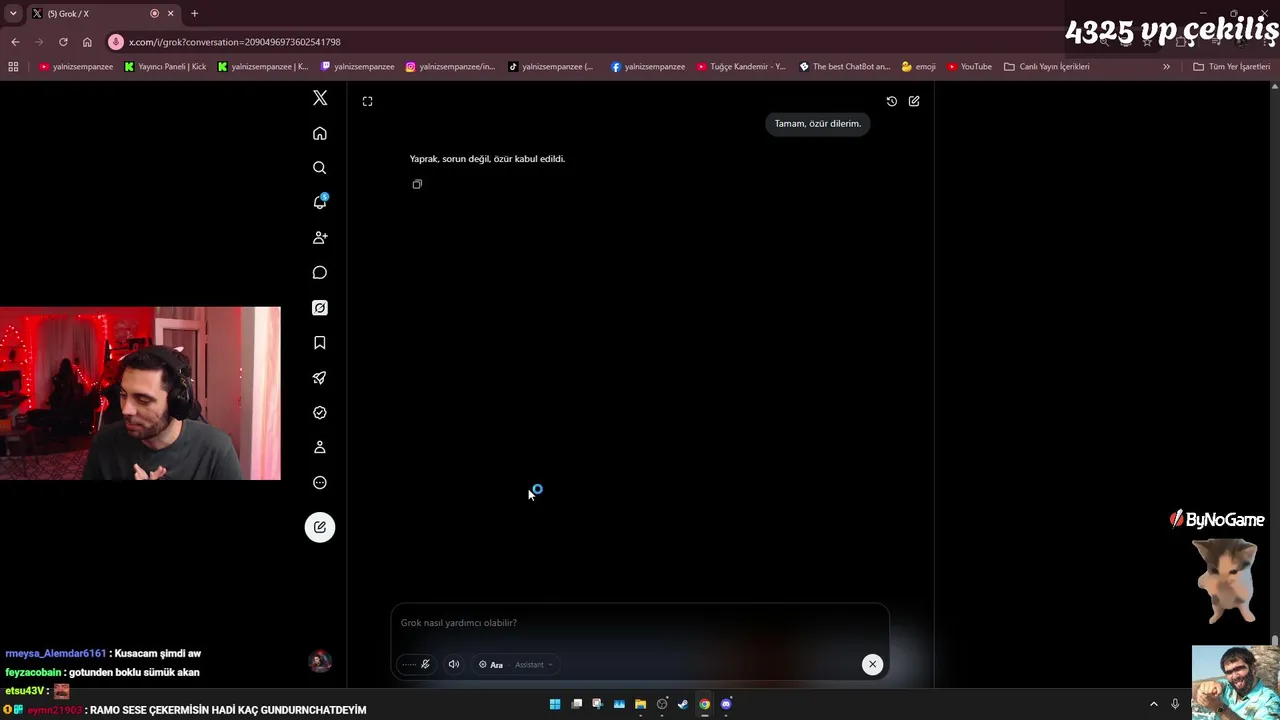Image resolution: width=1280 pixels, height=720 pixels.
Task: Select the Grok icon in X sidebar
Action: click(320, 308)
